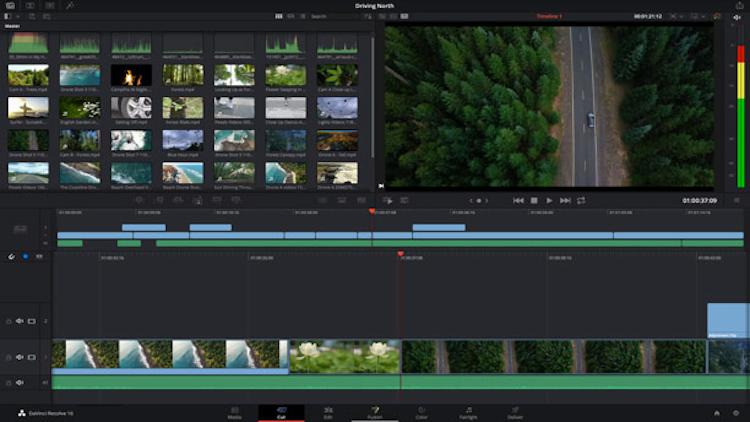The height and width of the screenshot is (422, 750).
Task: Click the Fast Review icon below viewer
Action: pos(387,200)
